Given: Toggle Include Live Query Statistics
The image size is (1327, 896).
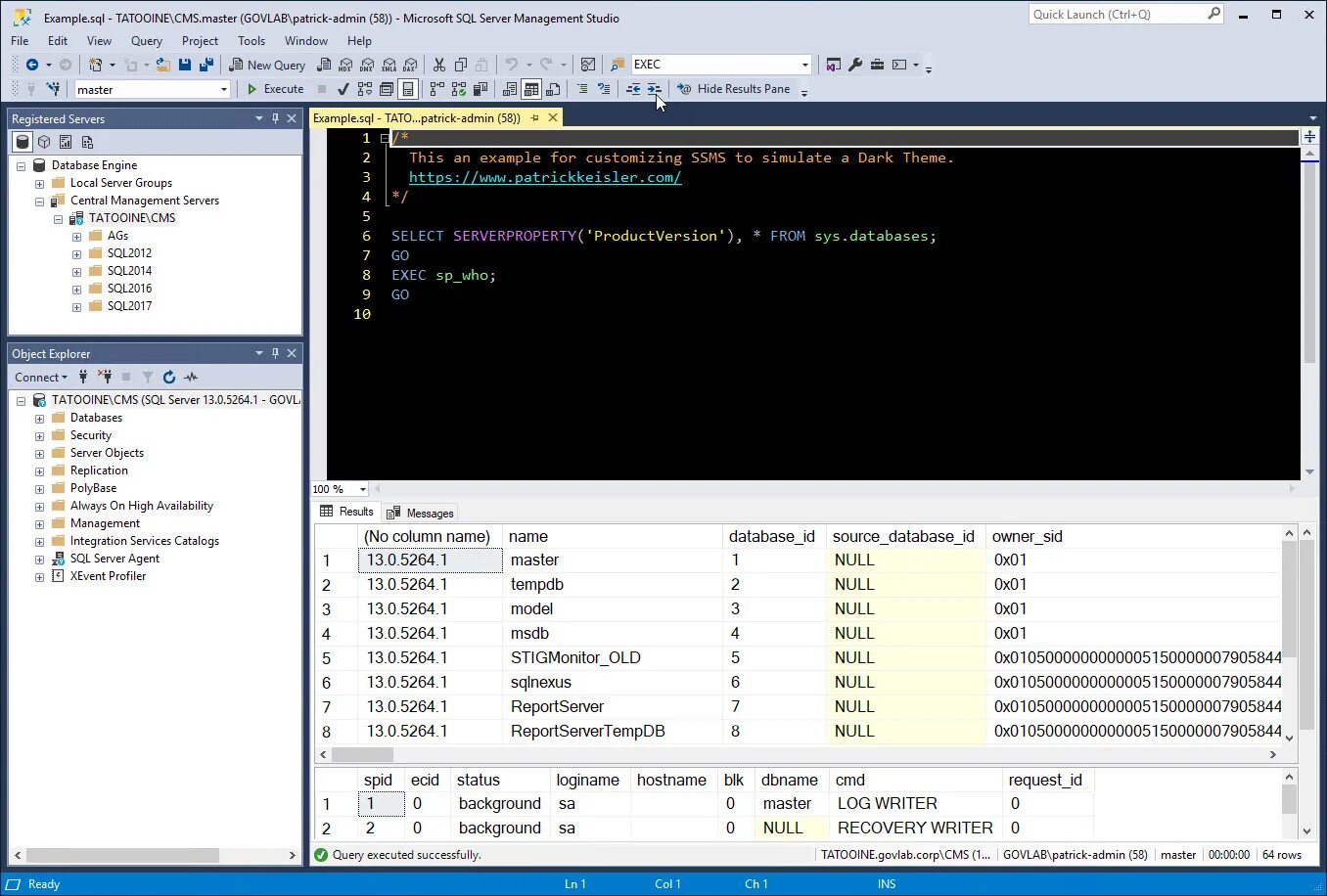Looking at the screenshot, I should (458, 89).
